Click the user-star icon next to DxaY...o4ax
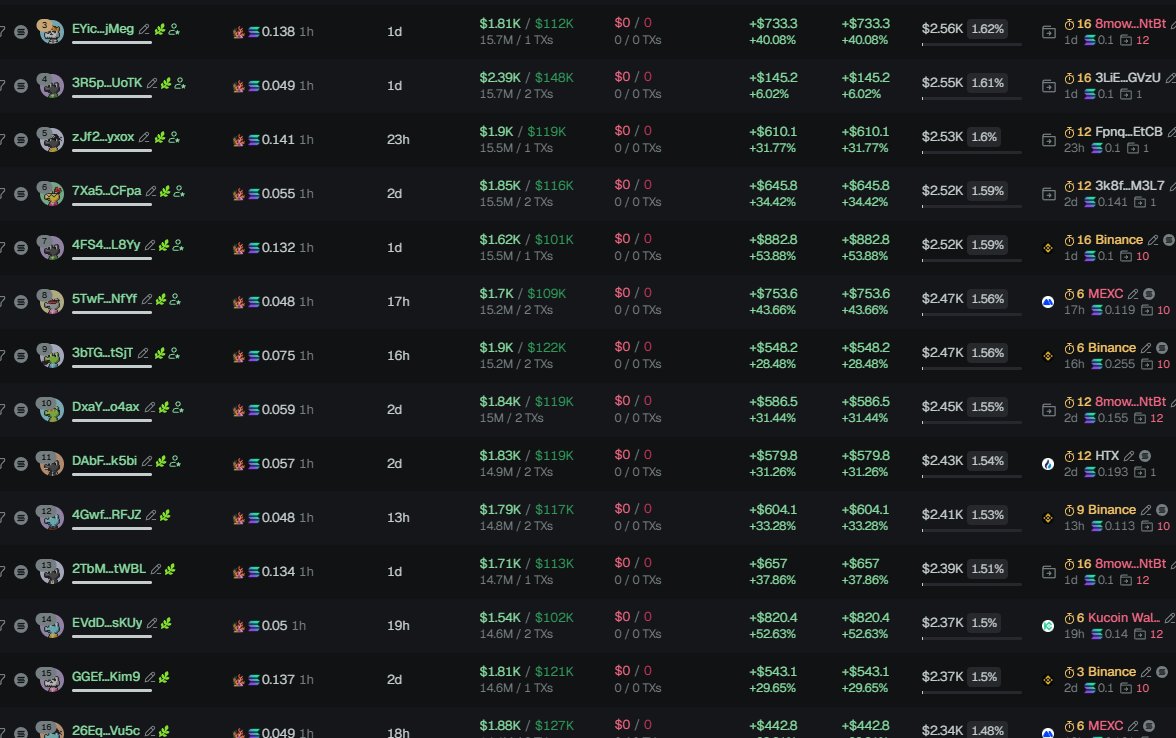This screenshot has height=738, width=1176. pyautogui.click(x=178, y=407)
